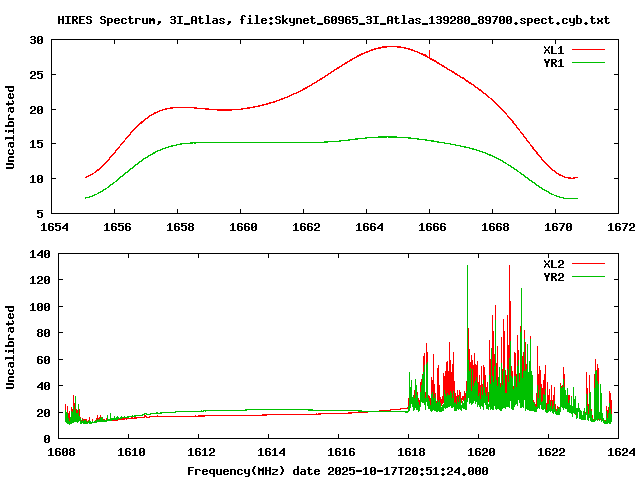Click the green YR2 legend line sample
640x480 pixels.
point(589,276)
